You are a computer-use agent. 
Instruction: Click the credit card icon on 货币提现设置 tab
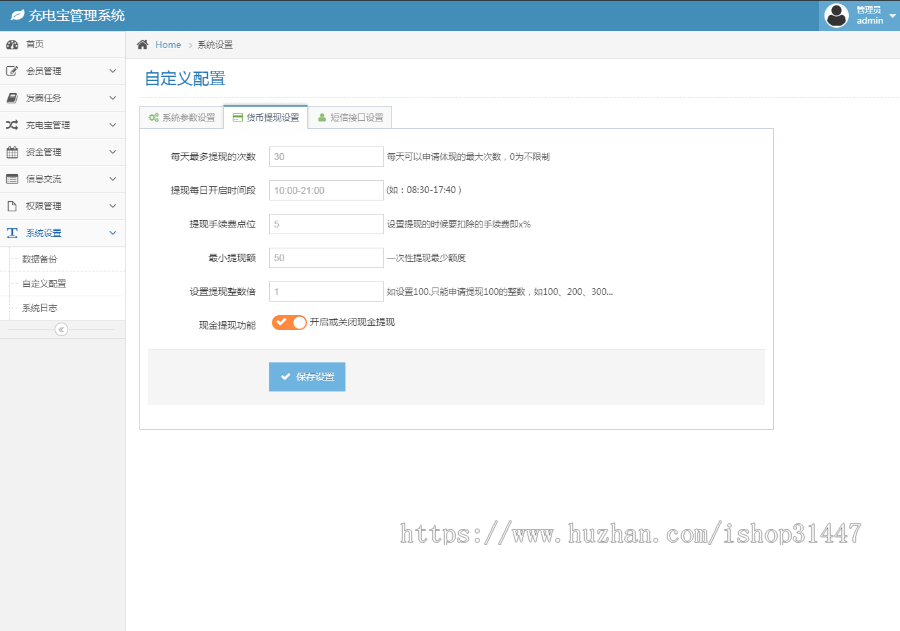238,117
